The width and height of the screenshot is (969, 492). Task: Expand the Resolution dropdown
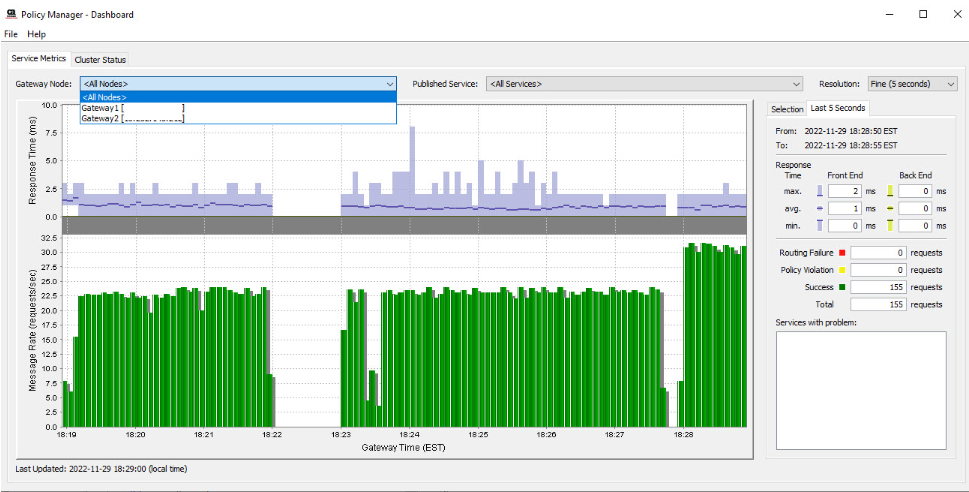(x=912, y=84)
